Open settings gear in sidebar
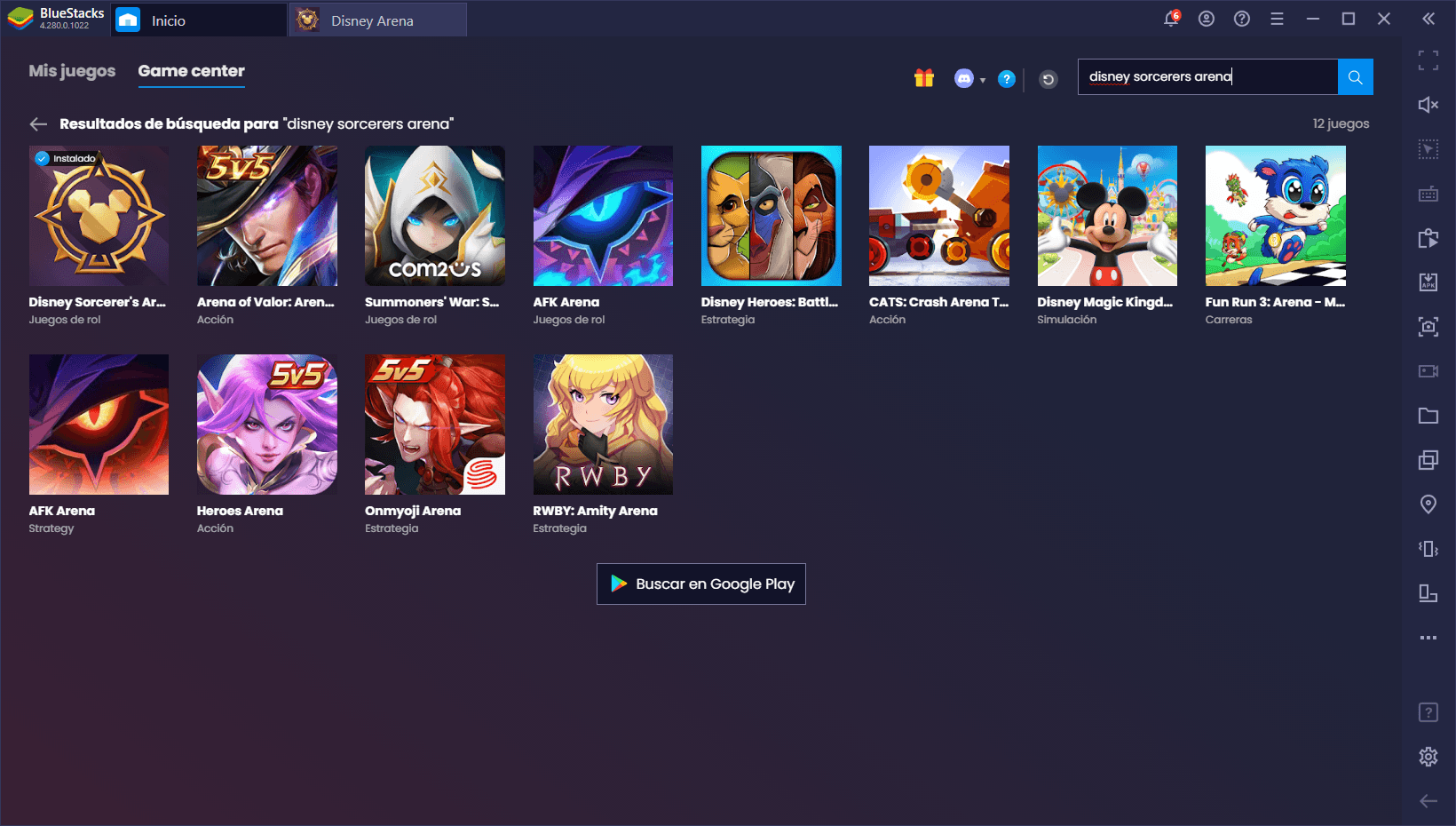 point(1428,757)
